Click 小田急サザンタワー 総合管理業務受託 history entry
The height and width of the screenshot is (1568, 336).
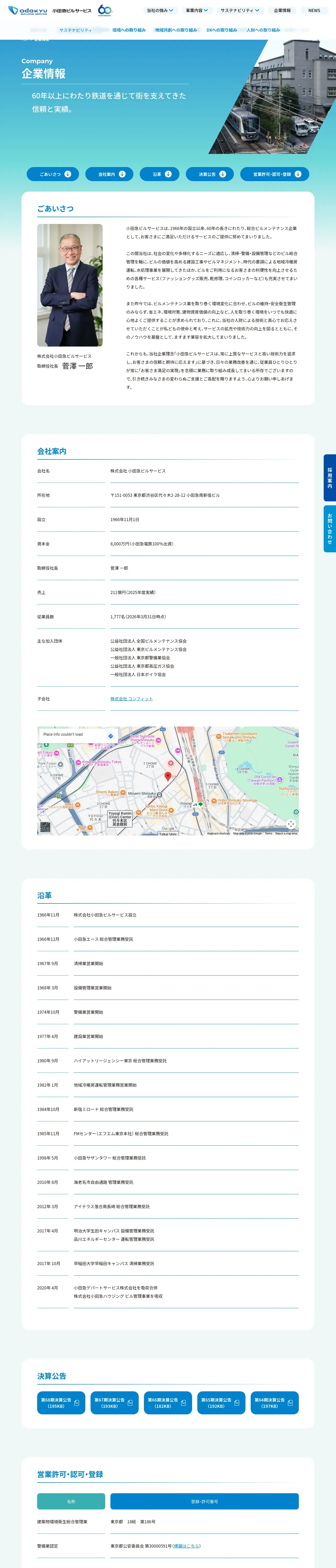point(110,1158)
